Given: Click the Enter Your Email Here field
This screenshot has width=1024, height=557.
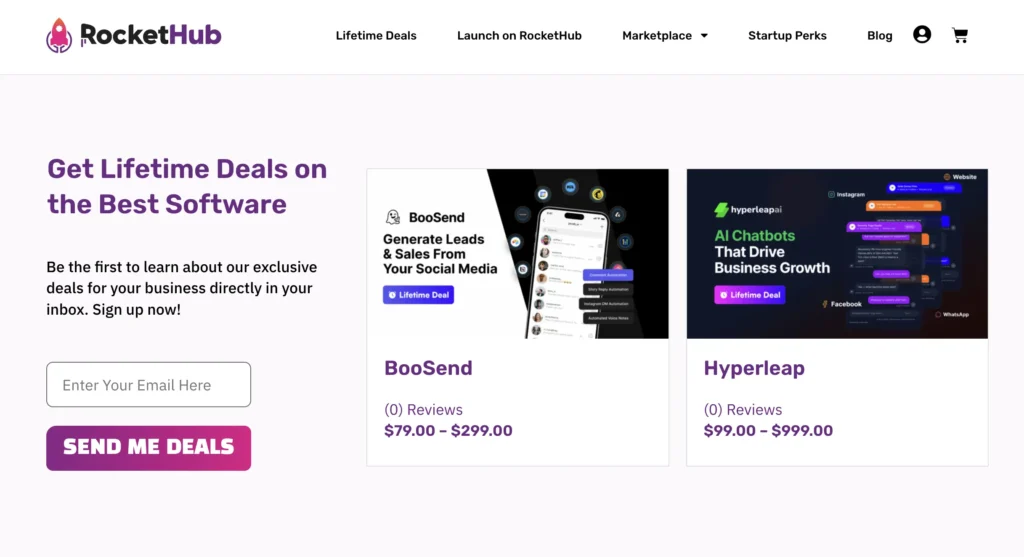Looking at the screenshot, I should 148,385.
